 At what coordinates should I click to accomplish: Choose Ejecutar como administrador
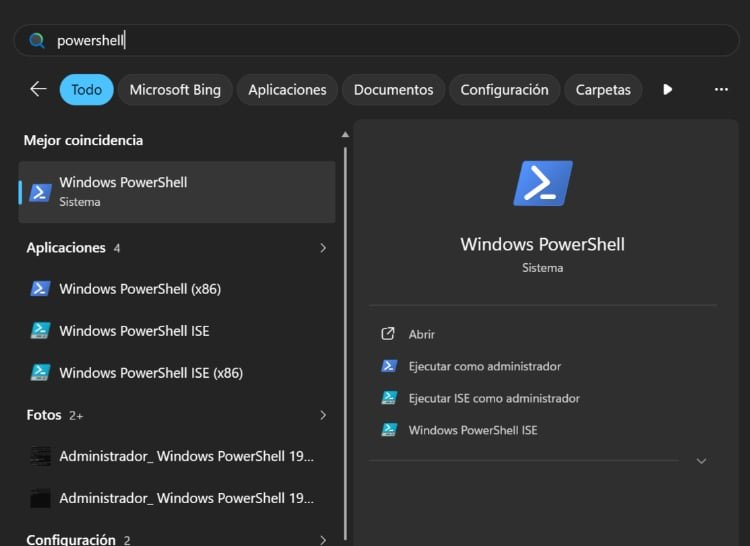pyautogui.click(x=485, y=366)
